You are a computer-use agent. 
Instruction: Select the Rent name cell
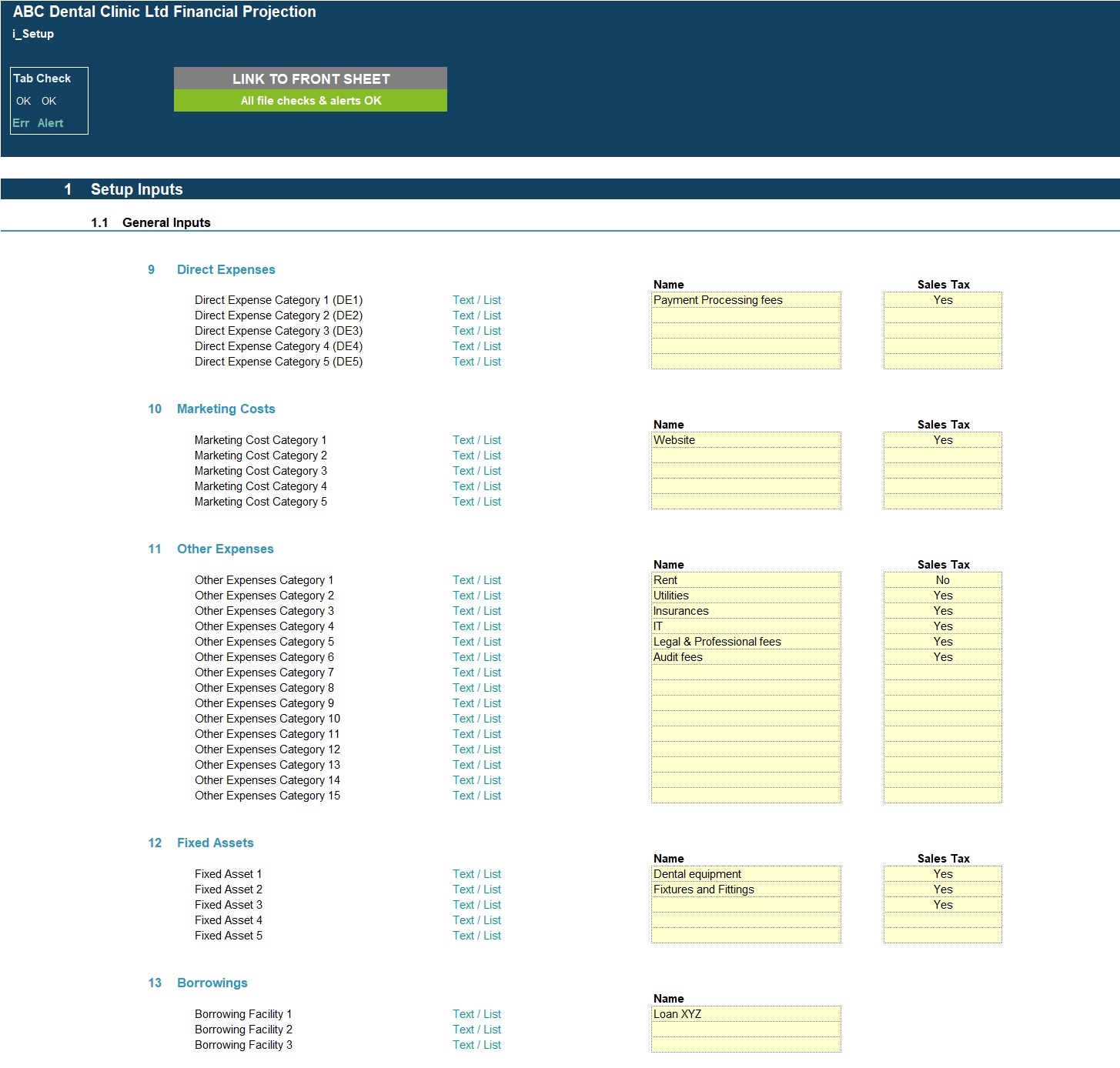point(746,580)
